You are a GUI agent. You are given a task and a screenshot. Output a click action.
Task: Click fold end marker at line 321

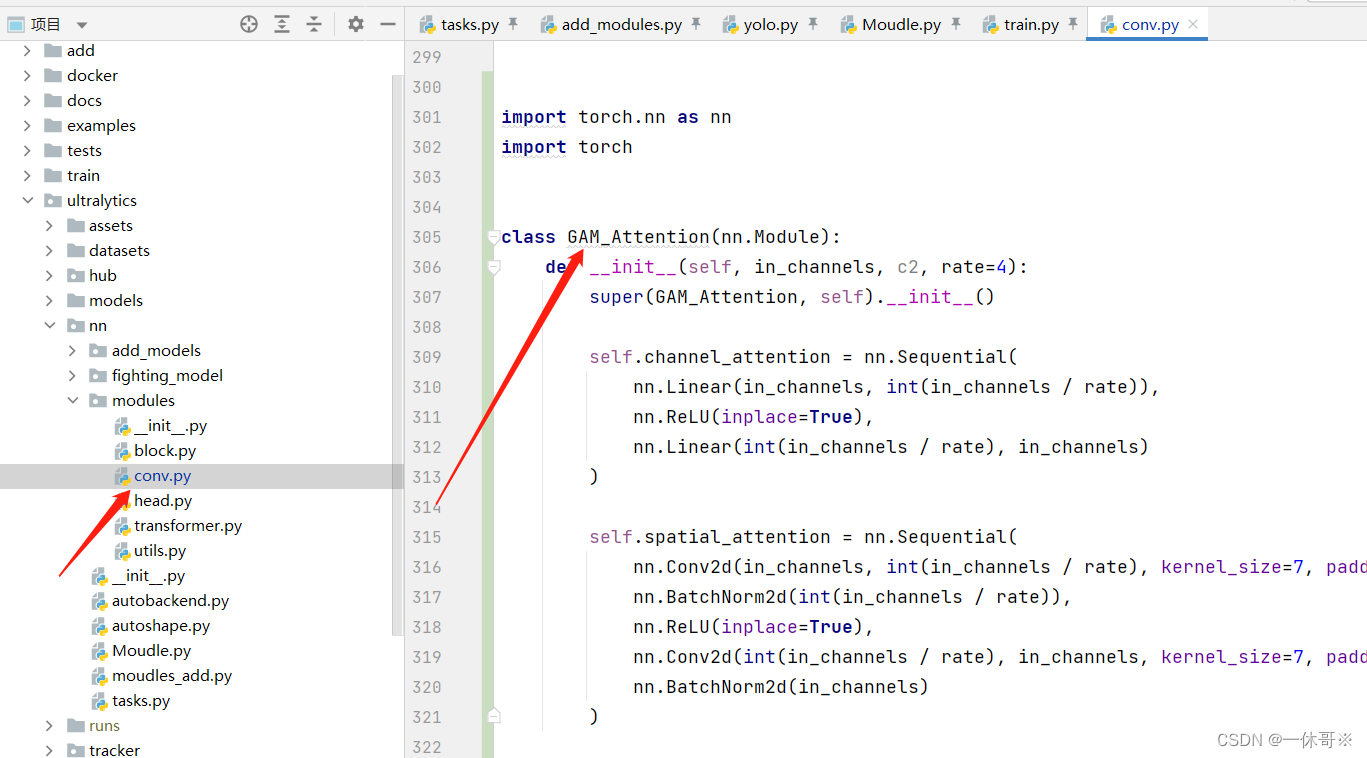click(x=493, y=716)
